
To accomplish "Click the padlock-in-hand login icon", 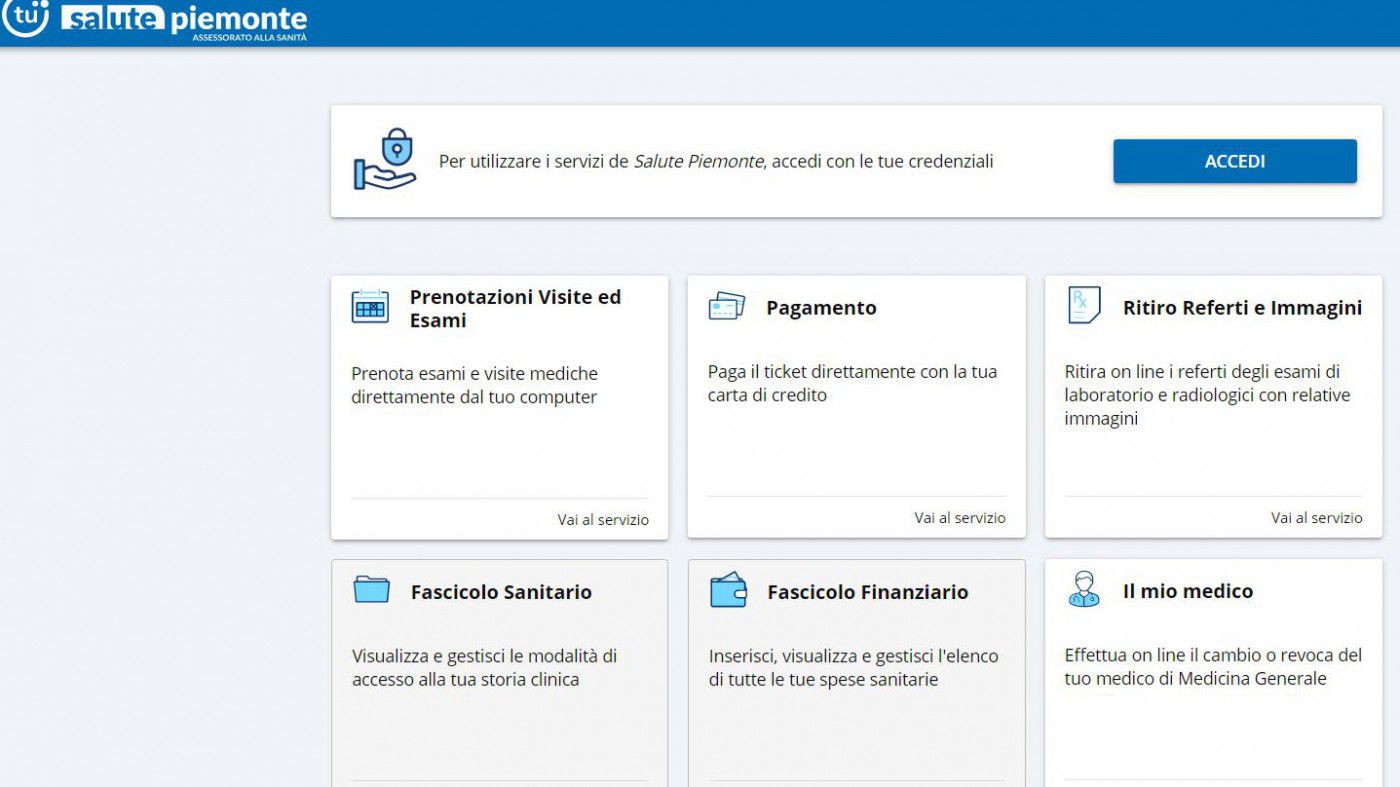I will (385, 160).
